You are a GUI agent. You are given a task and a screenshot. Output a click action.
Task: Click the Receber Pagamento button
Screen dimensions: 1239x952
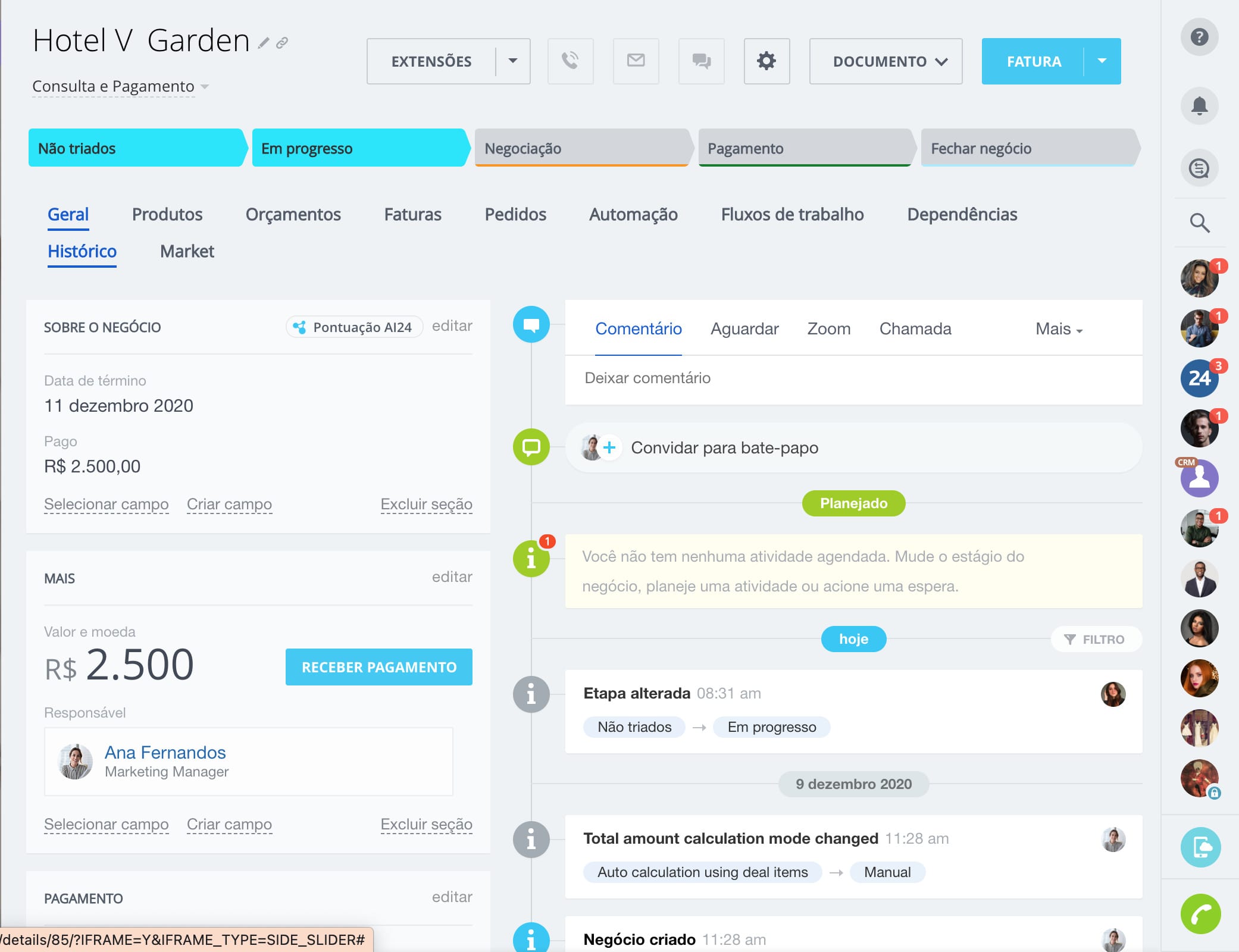tap(378, 667)
